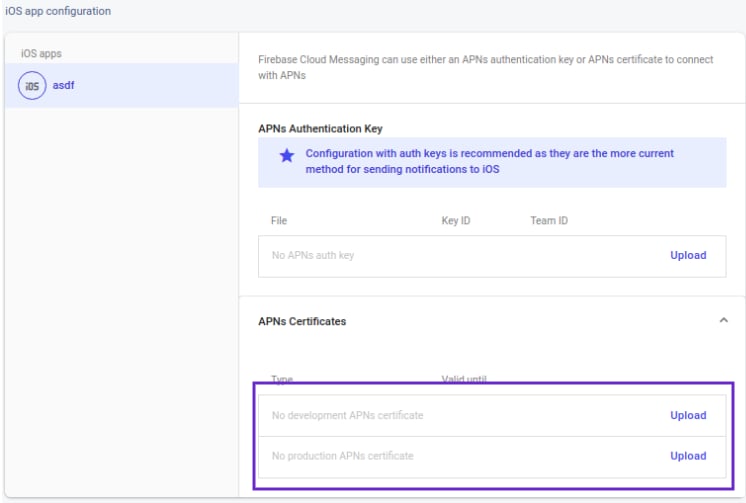Click the auth keys recommendation banner text

490,161
